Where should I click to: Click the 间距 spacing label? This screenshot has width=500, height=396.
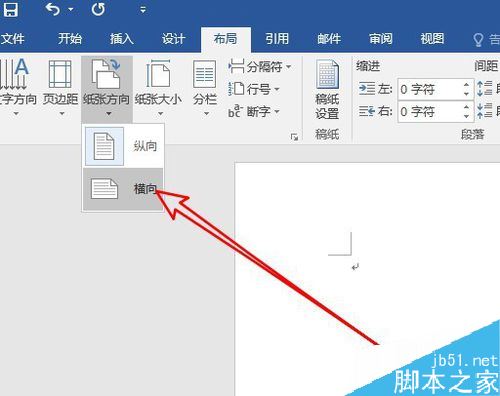(486, 66)
